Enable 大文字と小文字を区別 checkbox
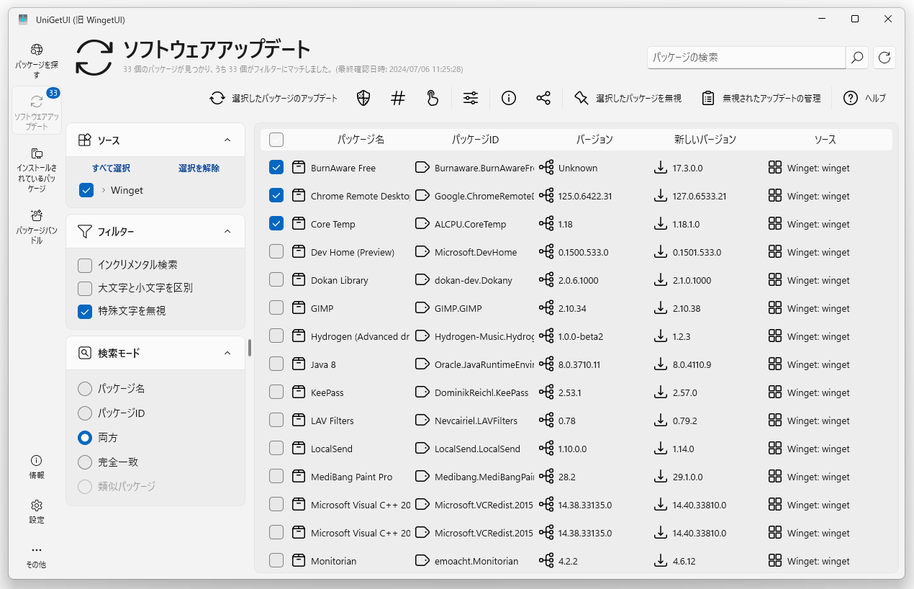The image size is (914, 589). pyautogui.click(x=85, y=288)
